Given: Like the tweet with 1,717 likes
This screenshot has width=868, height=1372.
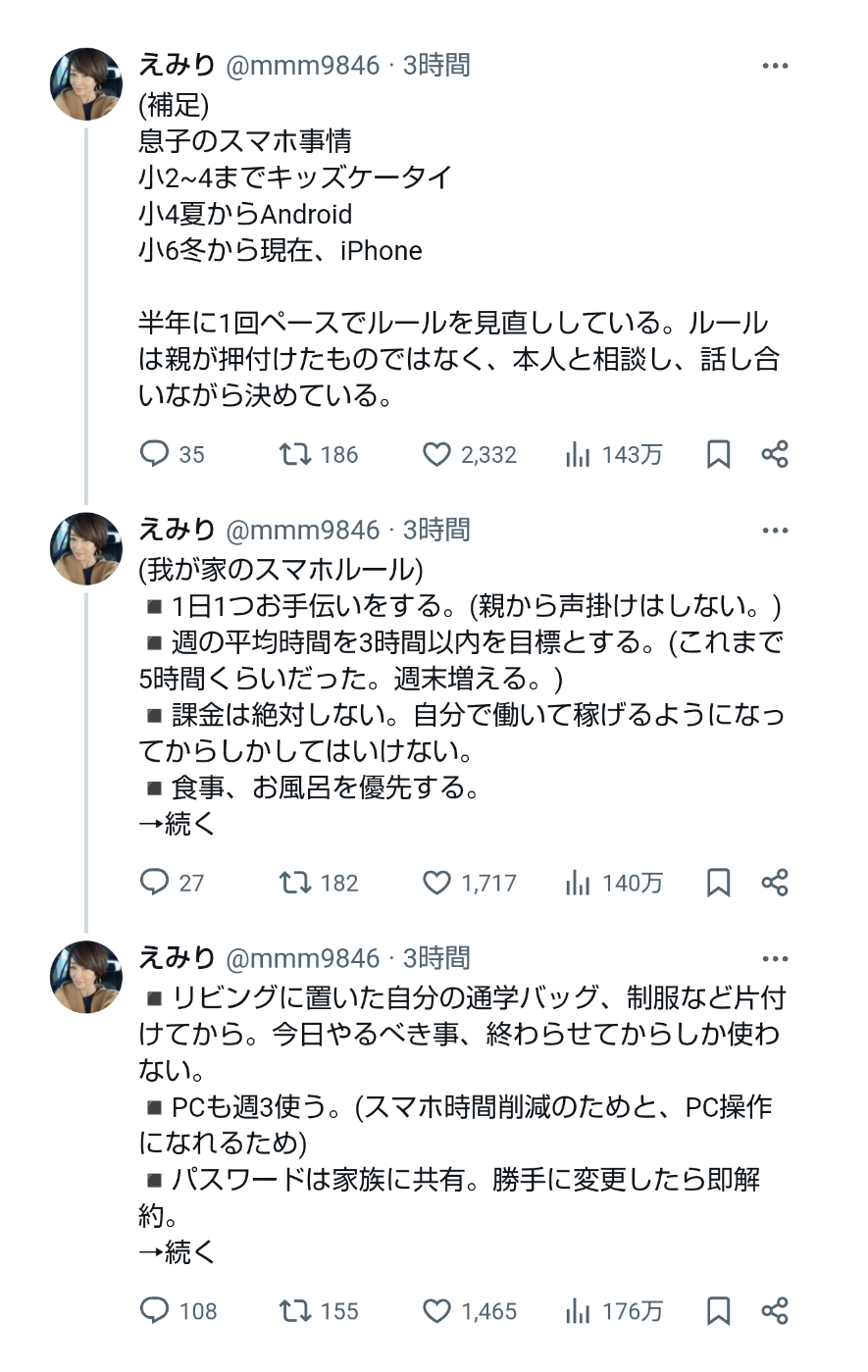Looking at the screenshot, I should click(436, 883).
